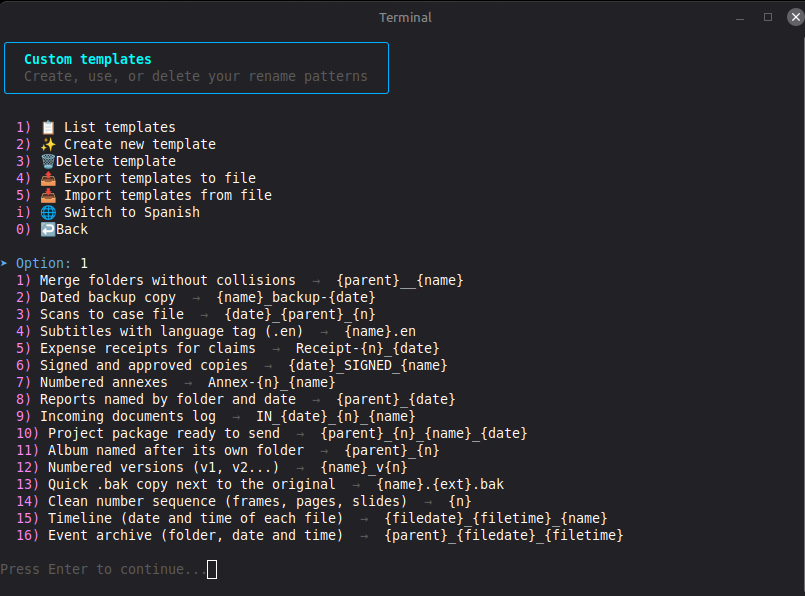Select the List templates menu entry
Screen dimensions: 805x596
pos(95,127)
